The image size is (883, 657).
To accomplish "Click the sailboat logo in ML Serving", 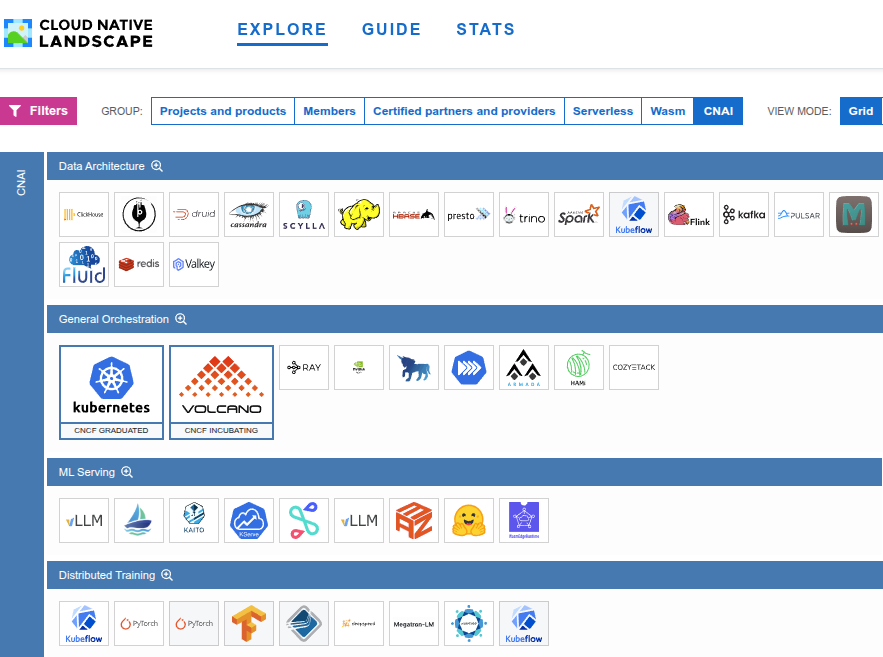I will [x=139, y=521].
